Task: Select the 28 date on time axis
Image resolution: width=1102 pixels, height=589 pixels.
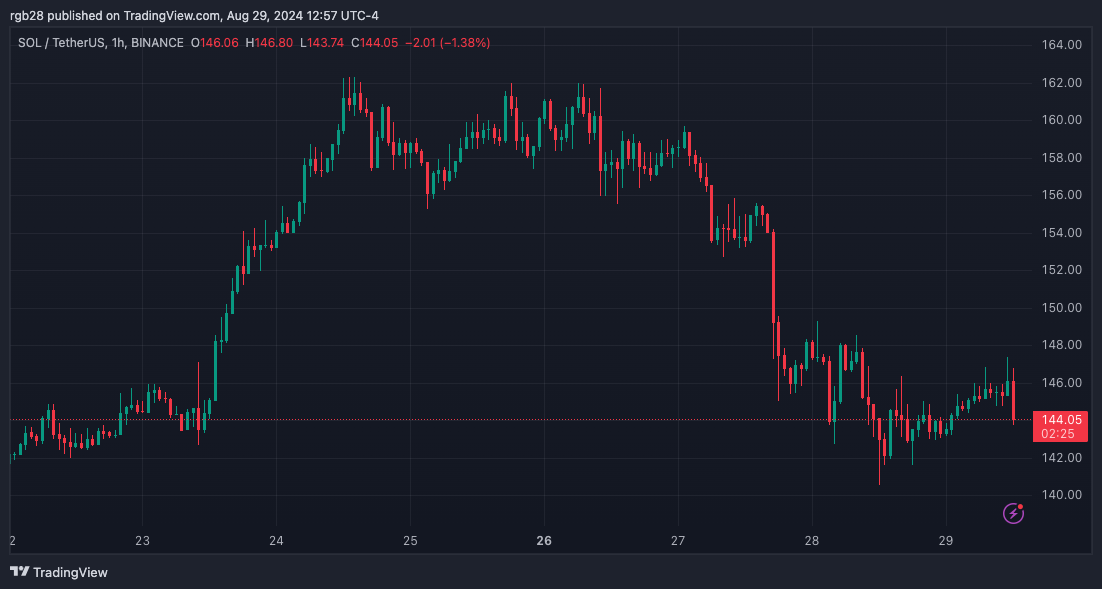Action: (x=812, y=541)
